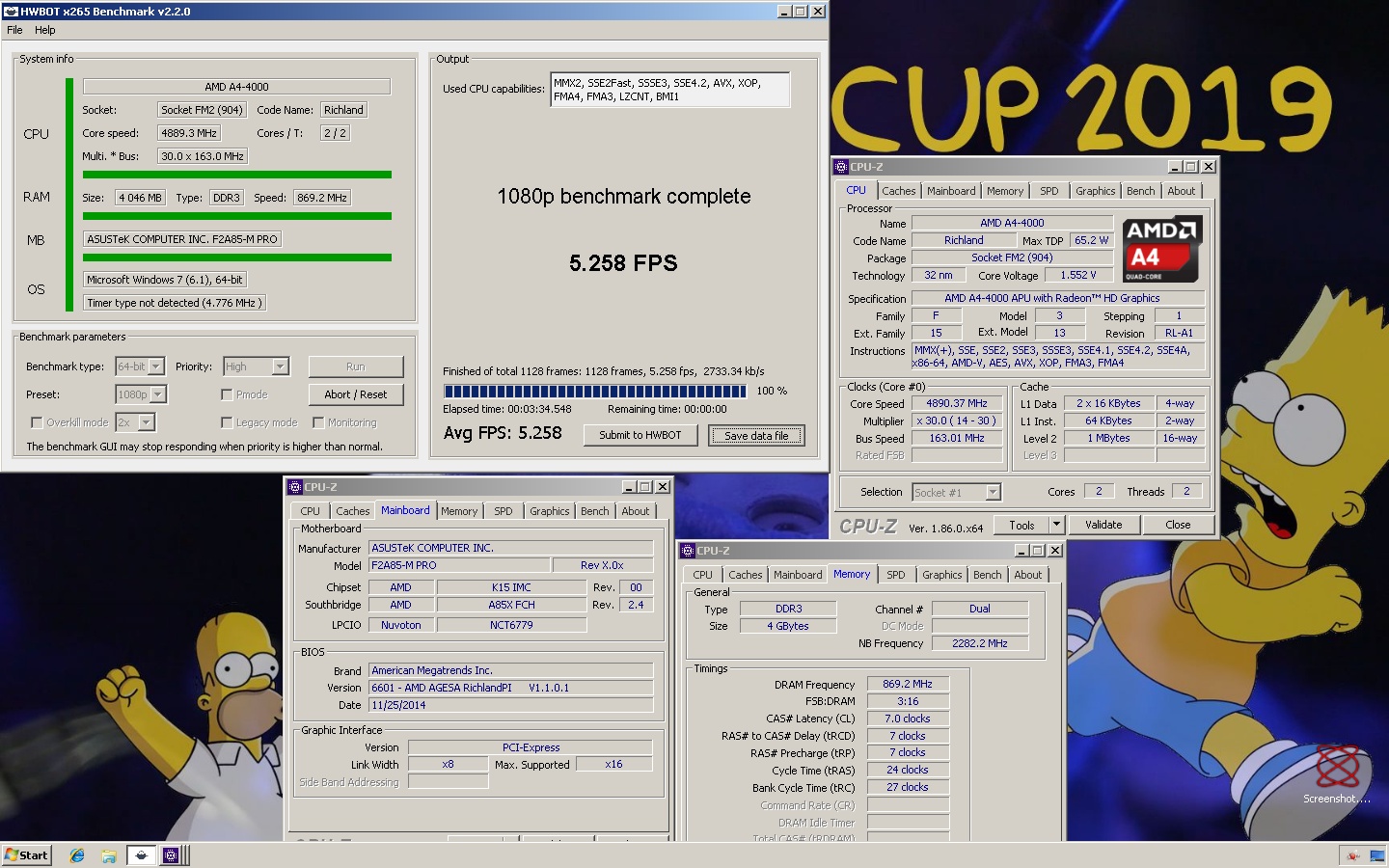Open Graphics tab in CPU-Z Memory window
The image size is (1389, 868).
942,575
